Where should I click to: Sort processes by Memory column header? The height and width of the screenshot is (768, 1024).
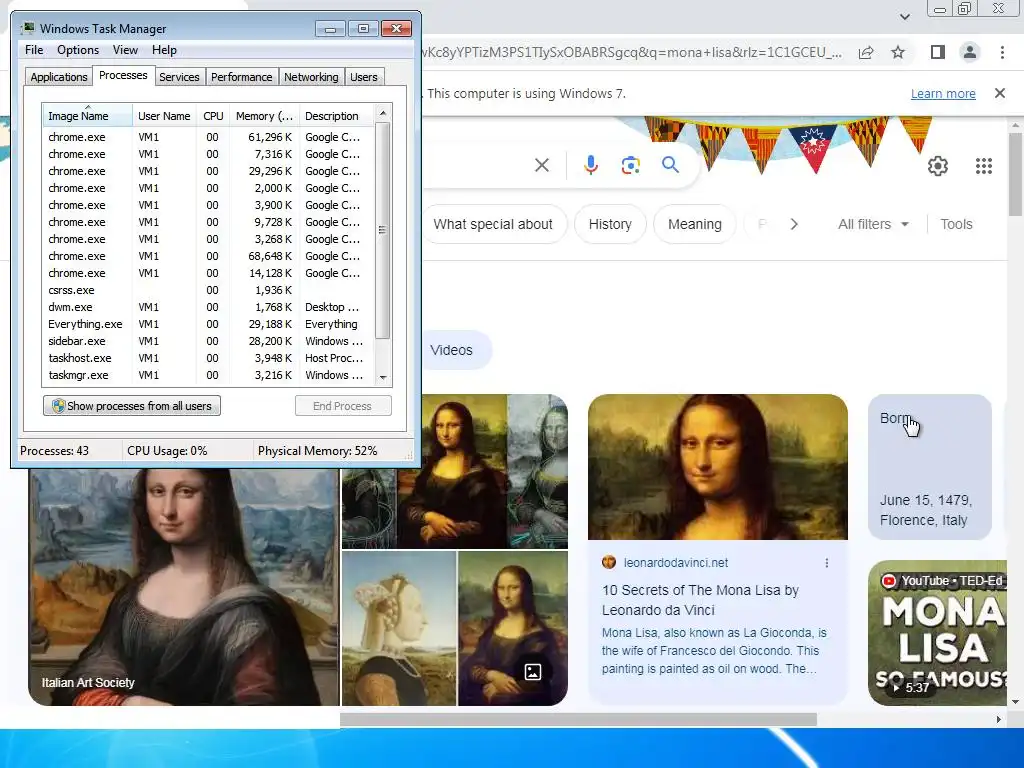(264, 116)
